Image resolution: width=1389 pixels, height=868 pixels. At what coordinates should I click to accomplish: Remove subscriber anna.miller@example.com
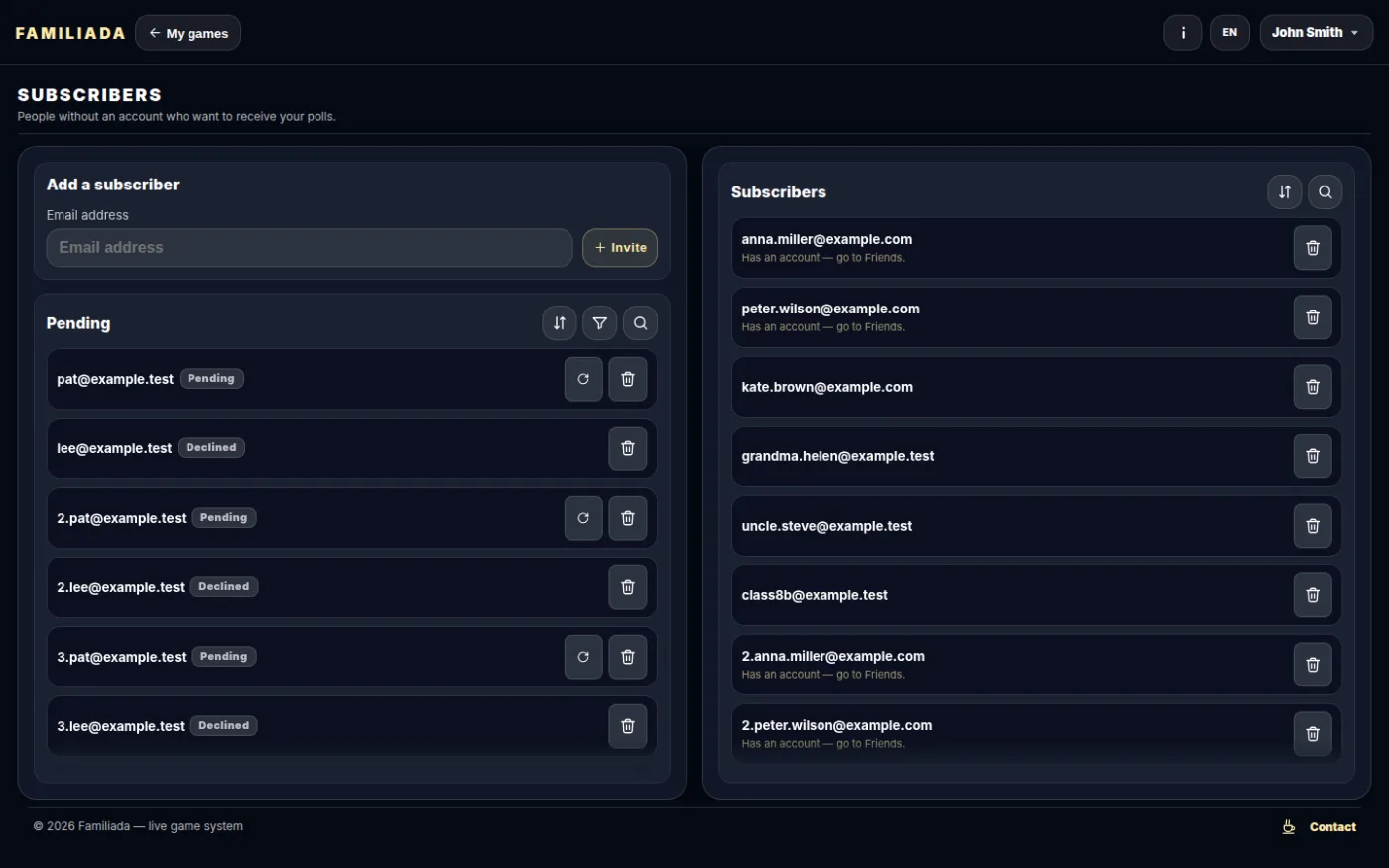click(x=1313, y=248)
